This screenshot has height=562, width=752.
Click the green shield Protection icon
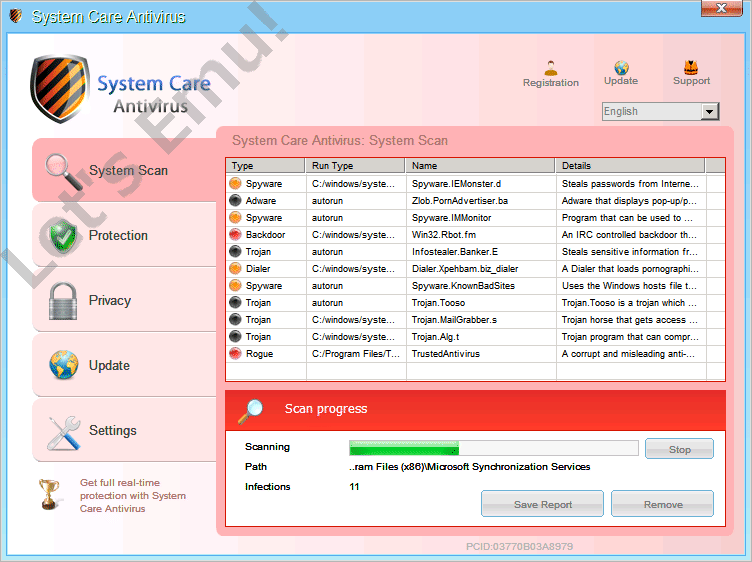64,237
